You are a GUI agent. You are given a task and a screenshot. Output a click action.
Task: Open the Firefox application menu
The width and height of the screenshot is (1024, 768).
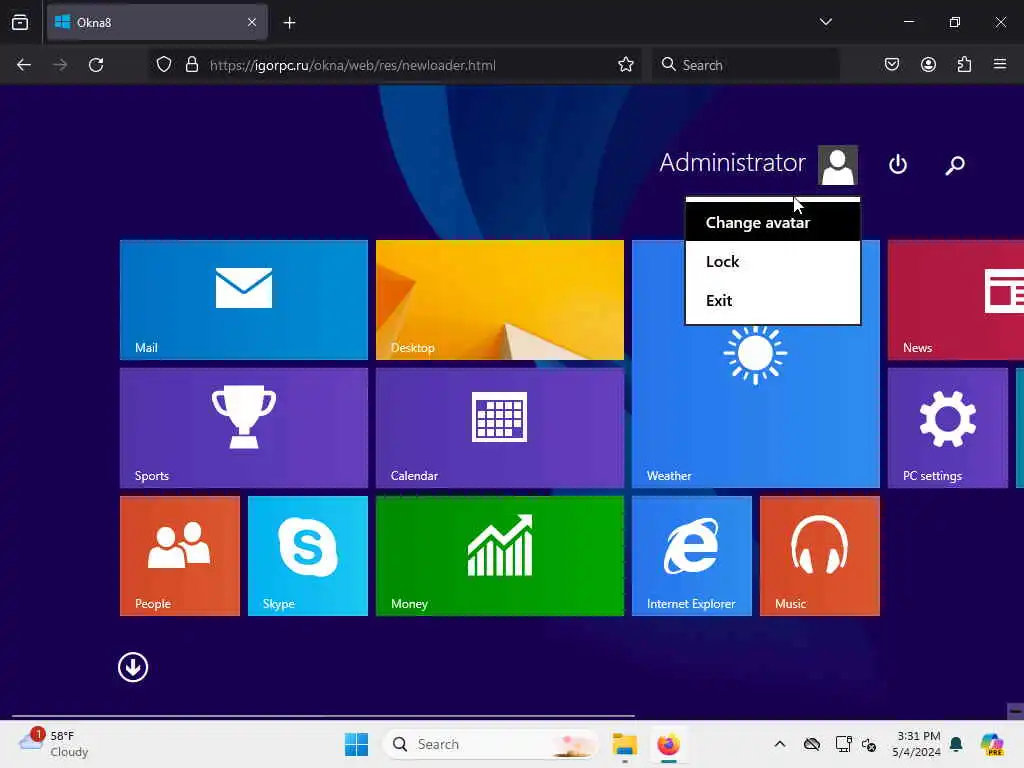click(x=1000, y=64)
